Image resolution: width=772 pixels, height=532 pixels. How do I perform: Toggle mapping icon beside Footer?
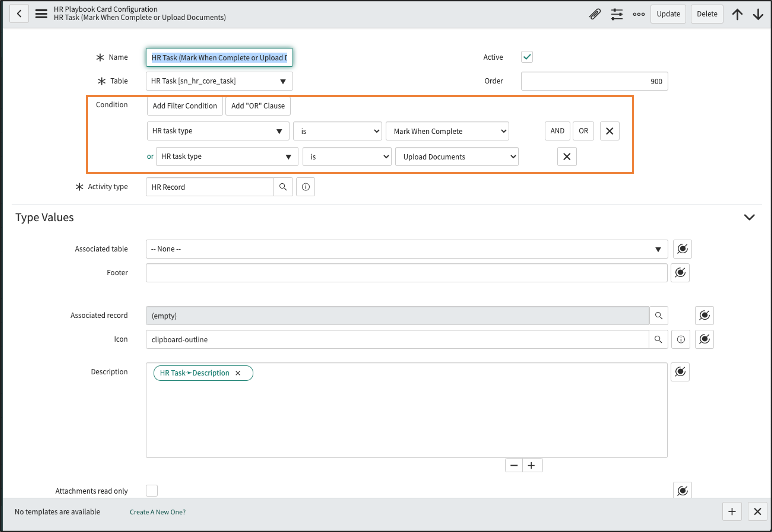click(680, 272)
